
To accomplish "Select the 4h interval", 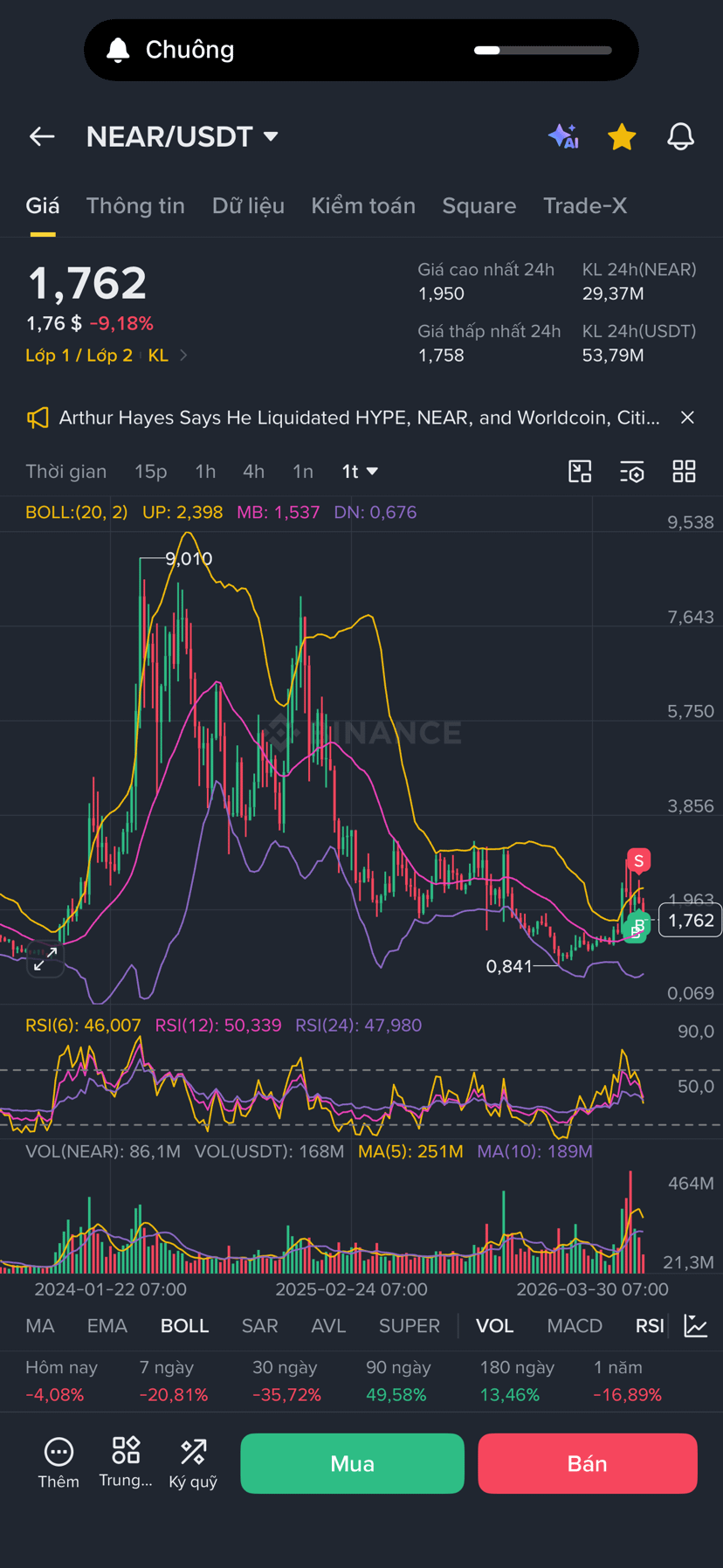I will tap(253, 472).
